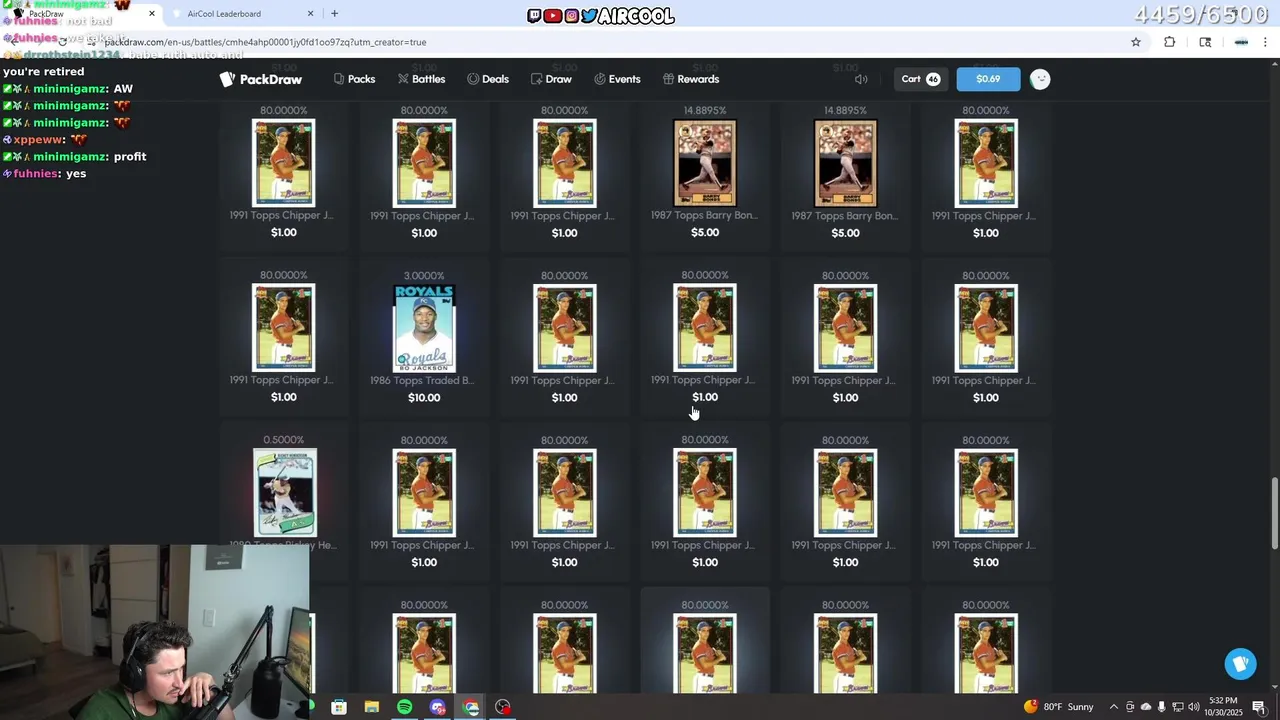Viewport: 1280px width, 720px height.
Task: Open the Rewards page
Action: click(x=691, y=79)
